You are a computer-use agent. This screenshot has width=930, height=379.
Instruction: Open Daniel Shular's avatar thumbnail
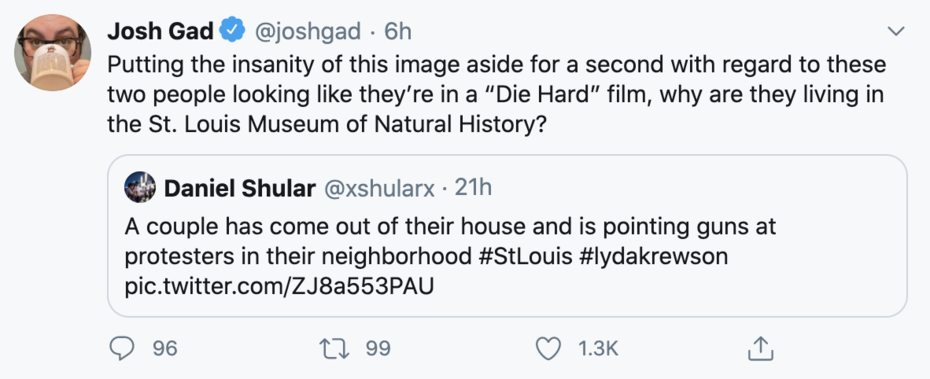pos(140,187)
